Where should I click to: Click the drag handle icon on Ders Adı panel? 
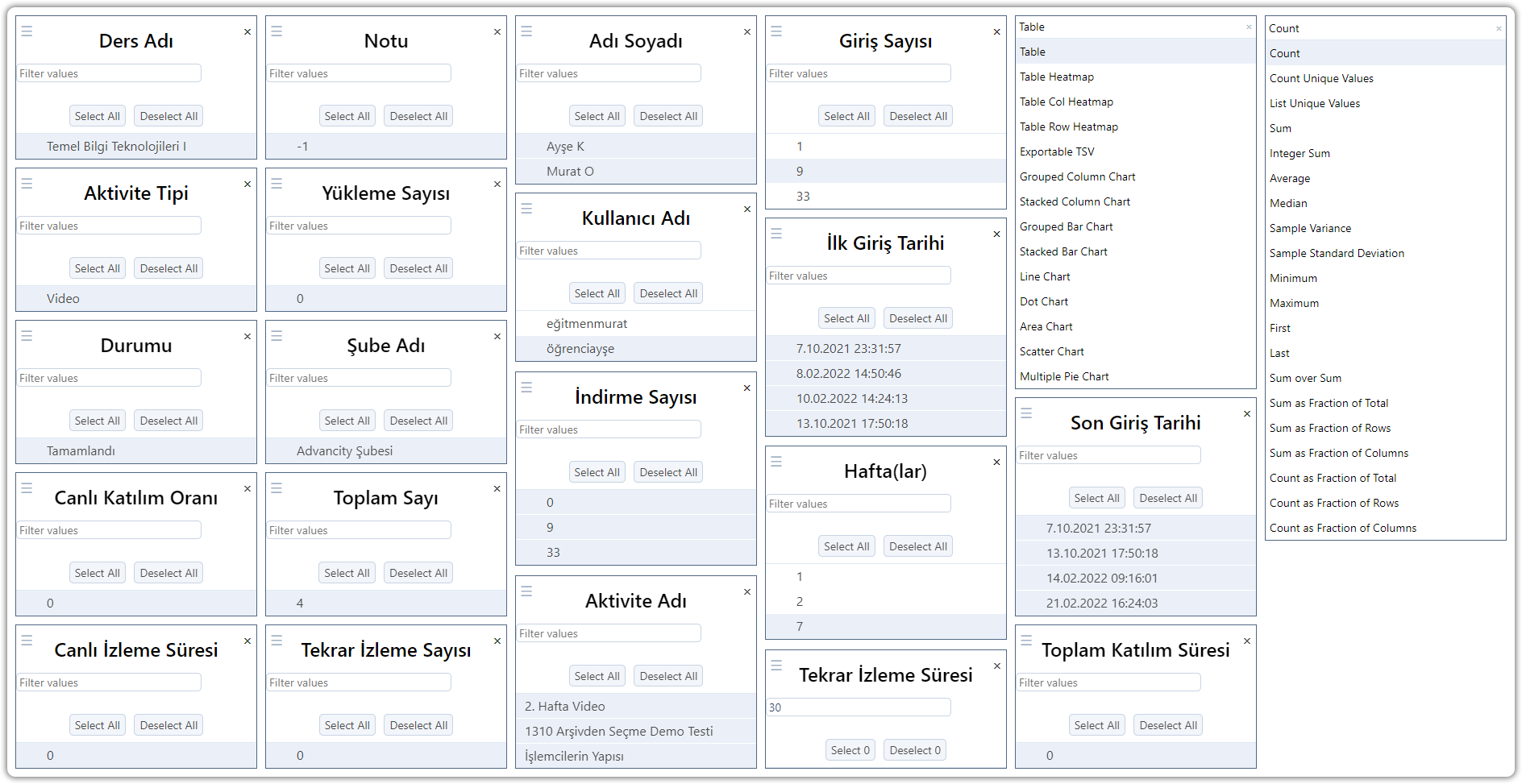pos(27,31)
